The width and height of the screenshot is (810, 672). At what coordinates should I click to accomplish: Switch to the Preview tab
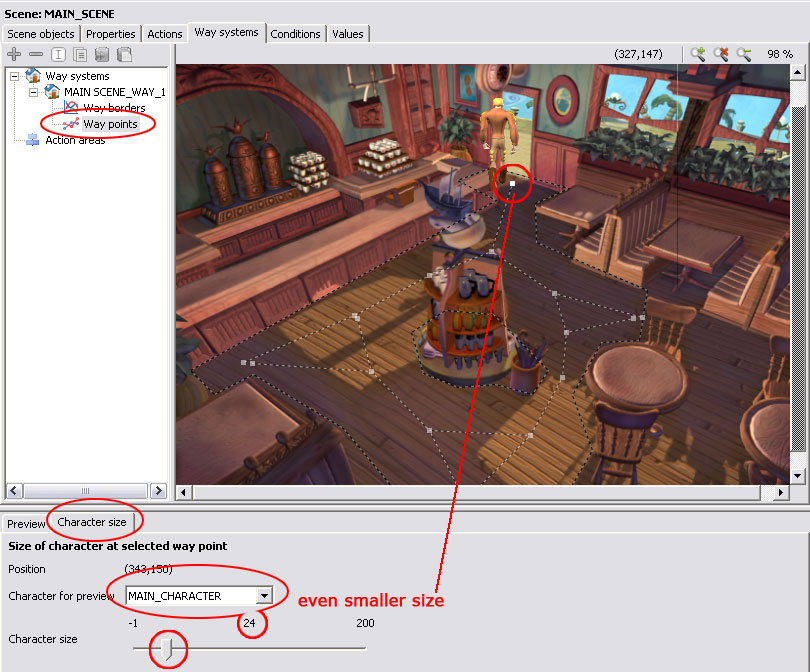[x=26, y=524]
